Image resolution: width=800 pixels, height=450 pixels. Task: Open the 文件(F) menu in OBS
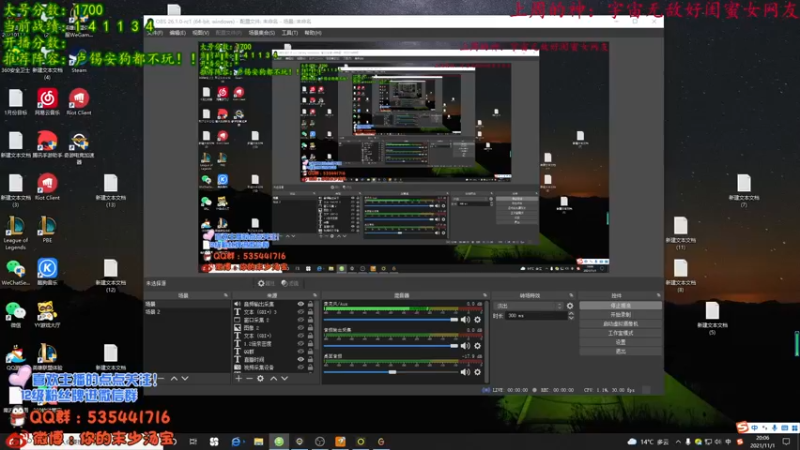[155, 33]
